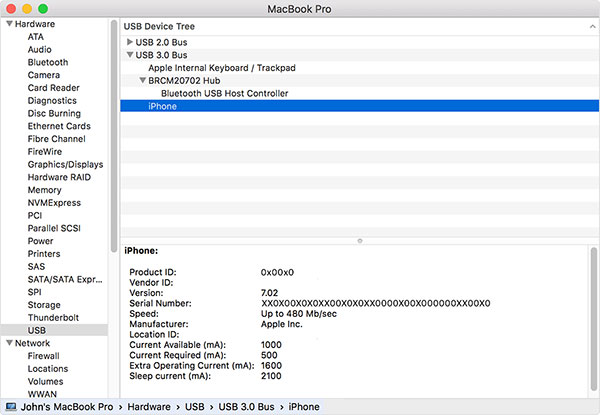Click the Sleep current value 2100
The height and width of the screenshot is (415, 600).
271,376
